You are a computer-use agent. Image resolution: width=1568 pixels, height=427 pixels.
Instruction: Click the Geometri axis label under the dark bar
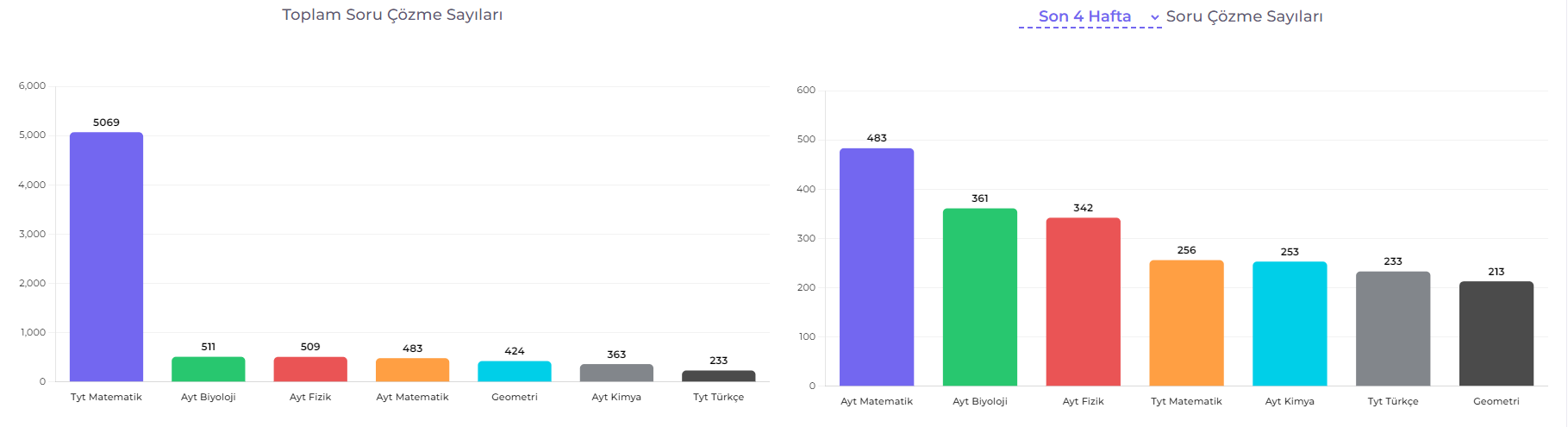[1496, 401]
